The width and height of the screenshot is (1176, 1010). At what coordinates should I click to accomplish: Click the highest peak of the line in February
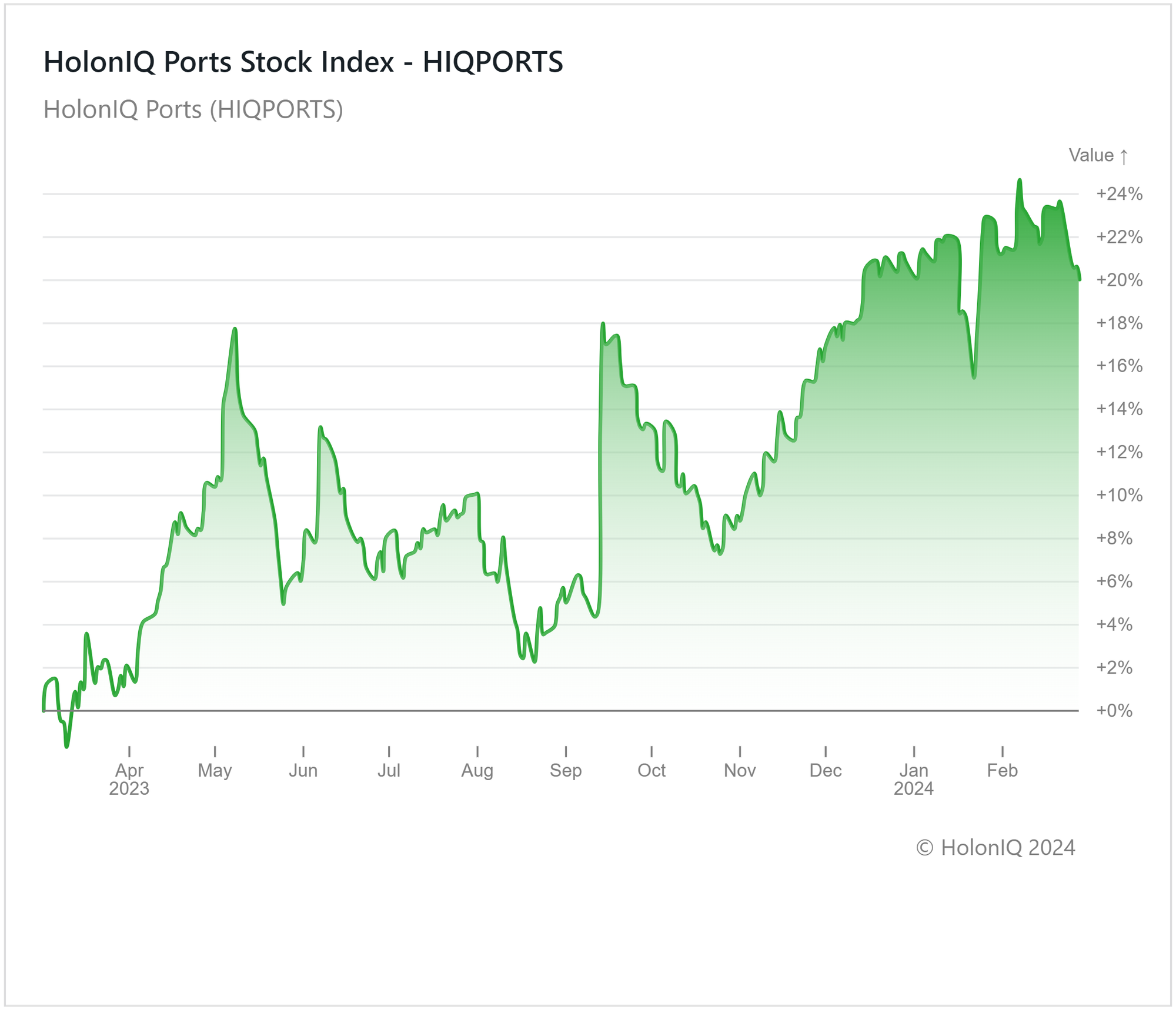click(x=1019, y=180)
